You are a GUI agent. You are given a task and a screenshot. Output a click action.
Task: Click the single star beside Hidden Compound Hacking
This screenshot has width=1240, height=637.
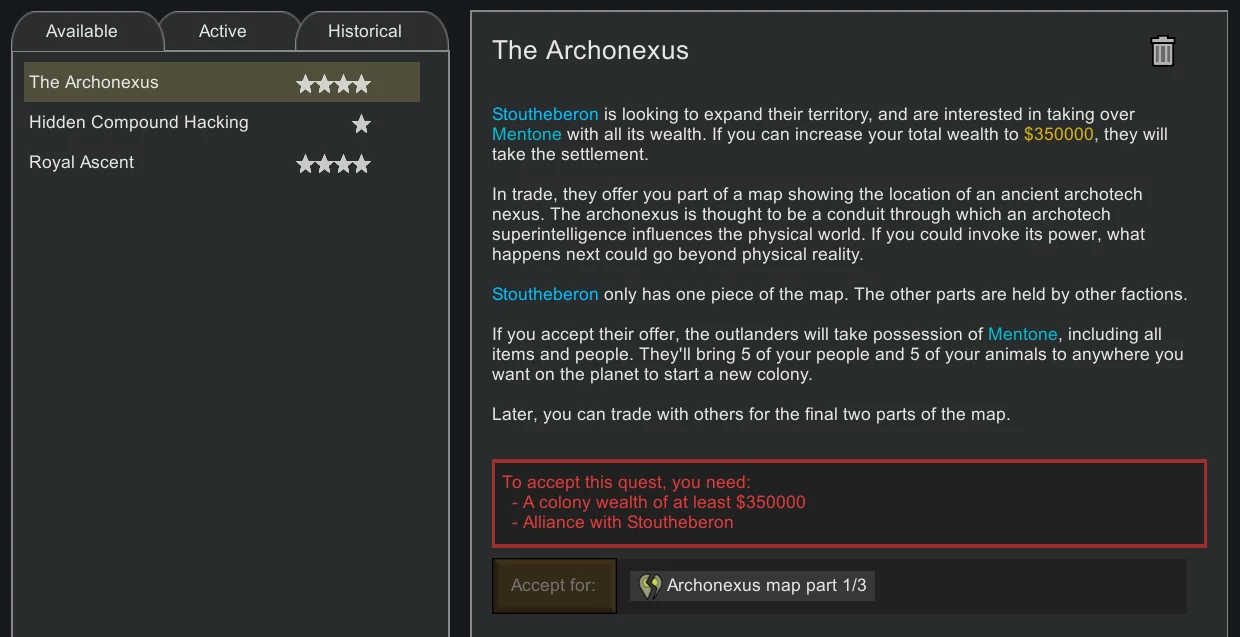[x=361, y=124]
